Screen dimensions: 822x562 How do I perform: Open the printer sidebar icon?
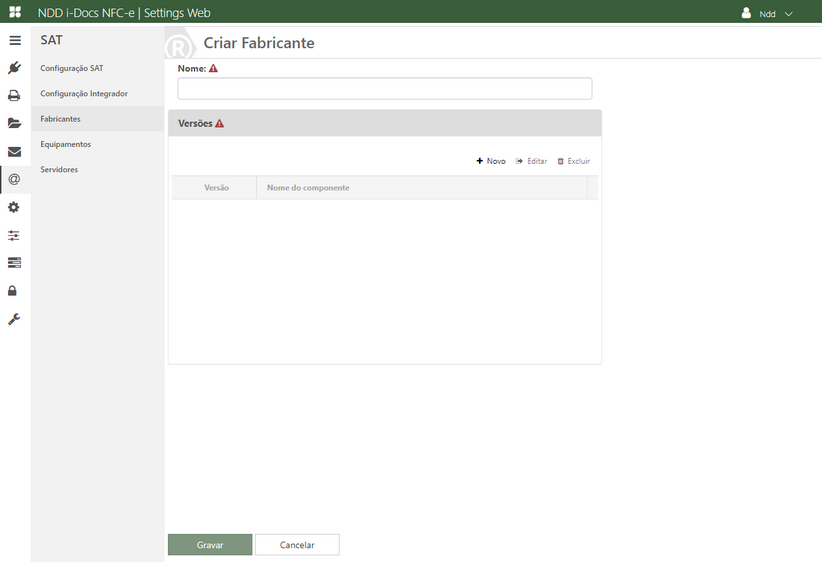[x=14, y=95]
